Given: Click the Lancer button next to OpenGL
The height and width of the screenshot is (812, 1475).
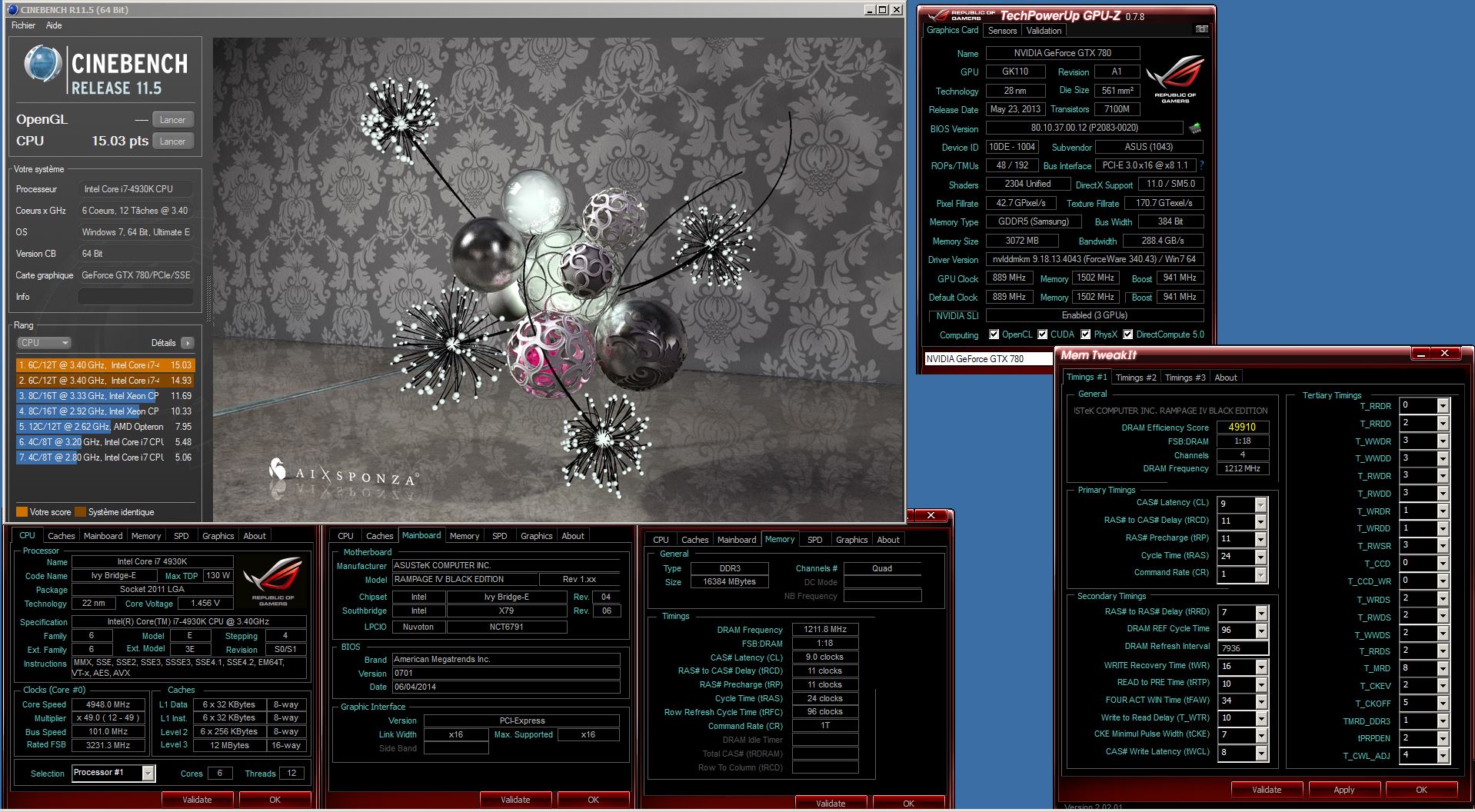Looking at the screenshot, I should 172,120.
